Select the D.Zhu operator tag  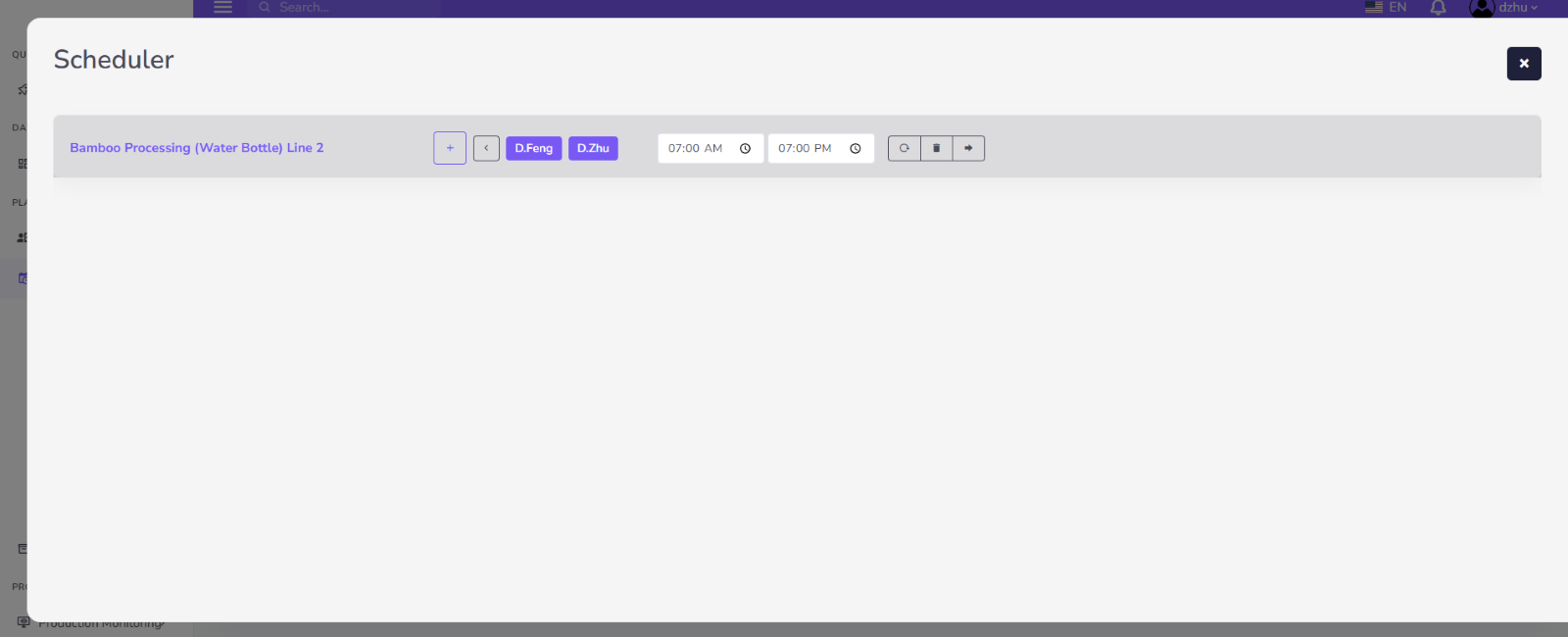[593, 148]
